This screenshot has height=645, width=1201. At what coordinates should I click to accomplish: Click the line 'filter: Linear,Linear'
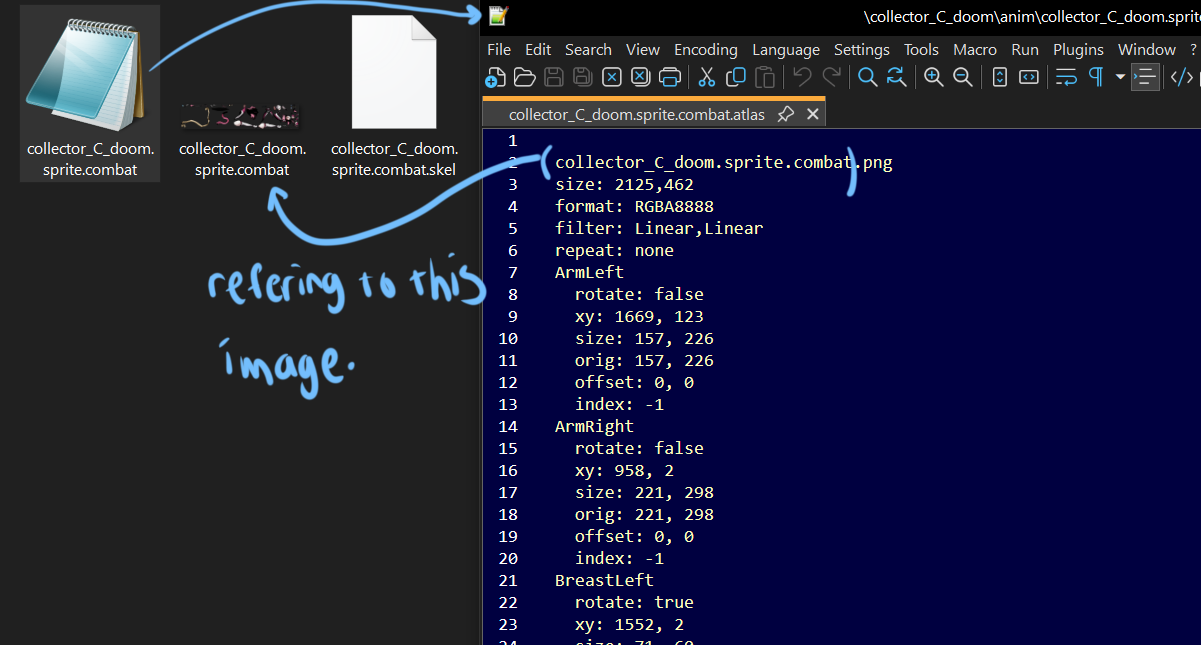(659, 228)
